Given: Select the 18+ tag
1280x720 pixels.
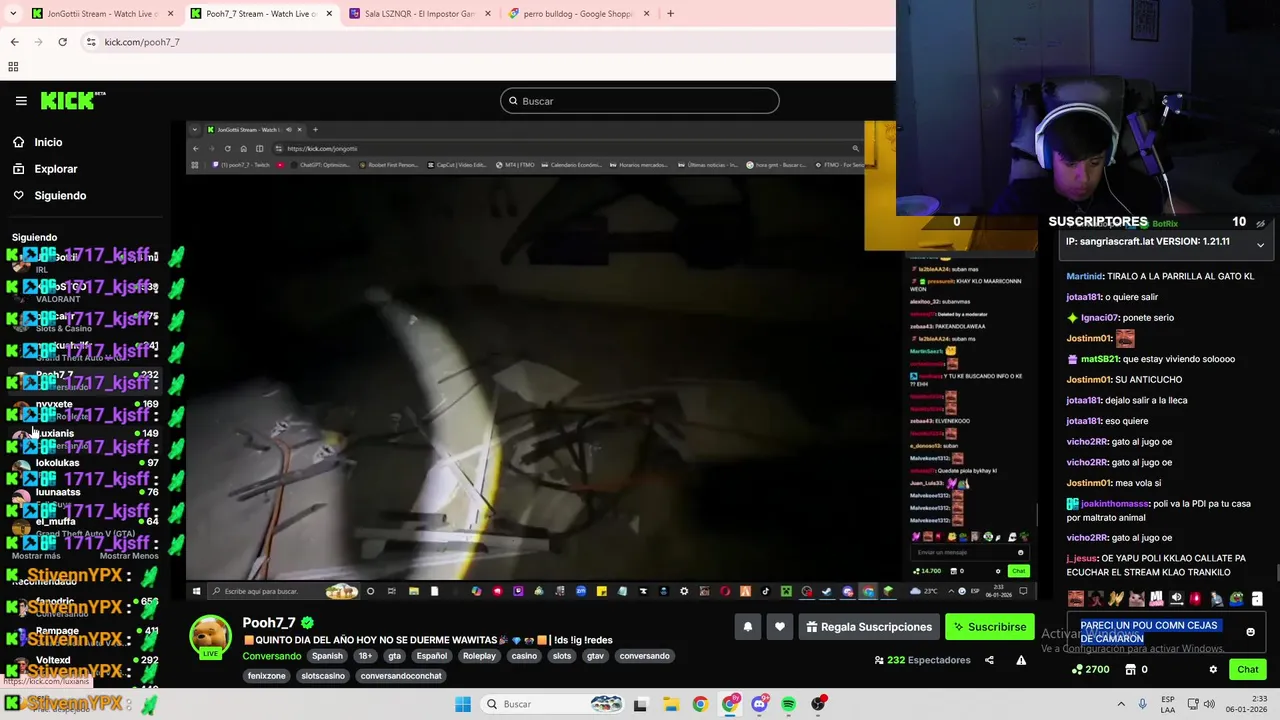Looking at the screenshot, I should (365, 656).
